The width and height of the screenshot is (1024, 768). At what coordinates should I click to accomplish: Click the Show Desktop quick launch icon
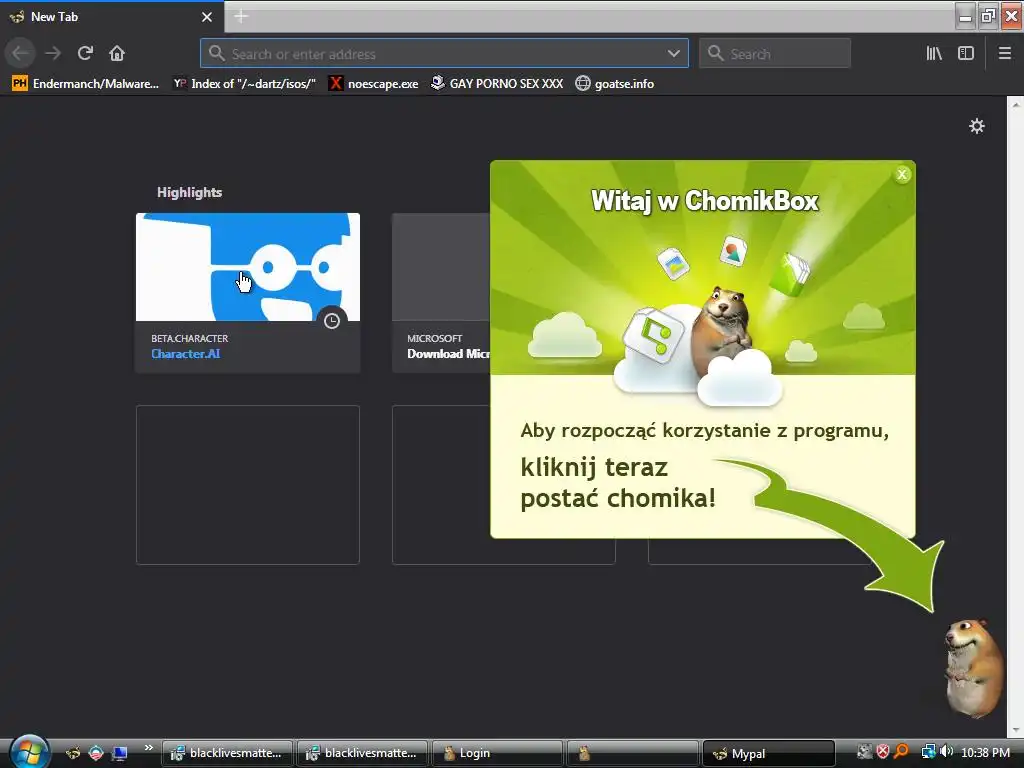[119, 753]
